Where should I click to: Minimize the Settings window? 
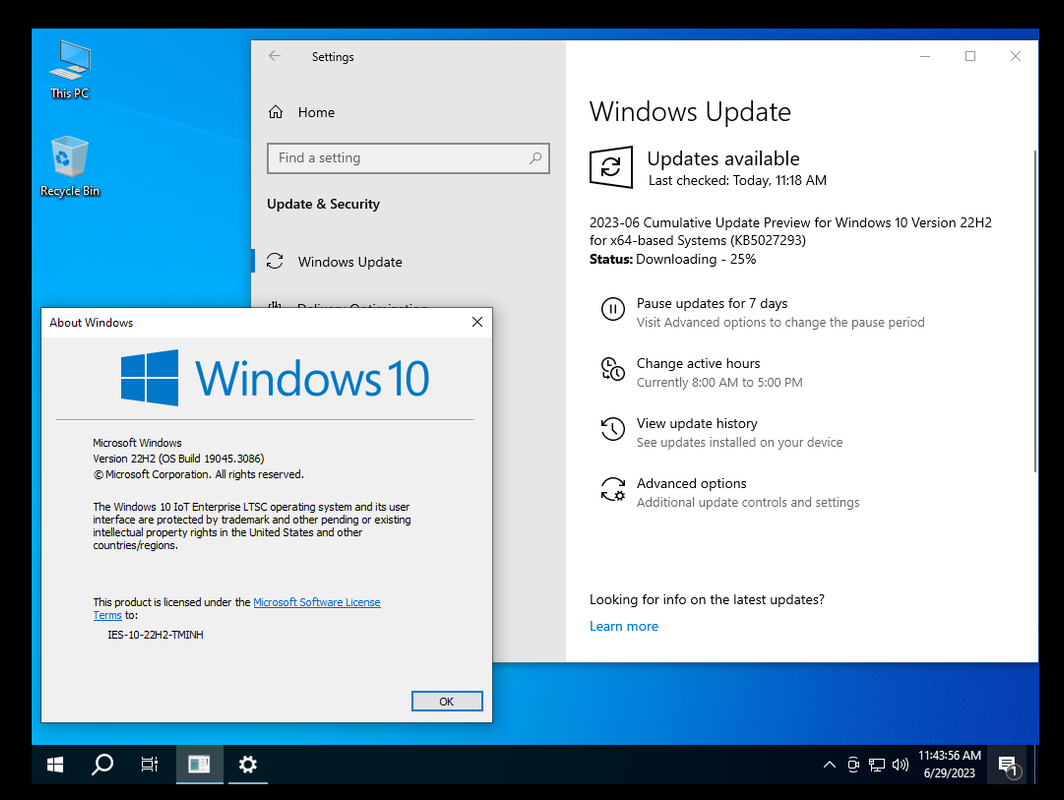pyautogui.click(x=925, y=56)
